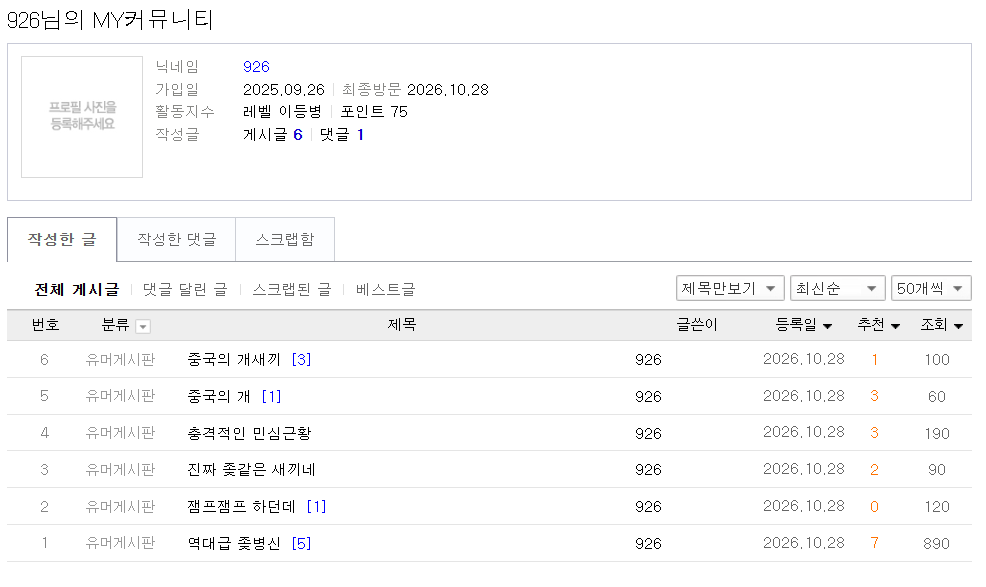Select the 전체 게시글 filter
This screenshot has width=986, height=587.
click(76, 289)
